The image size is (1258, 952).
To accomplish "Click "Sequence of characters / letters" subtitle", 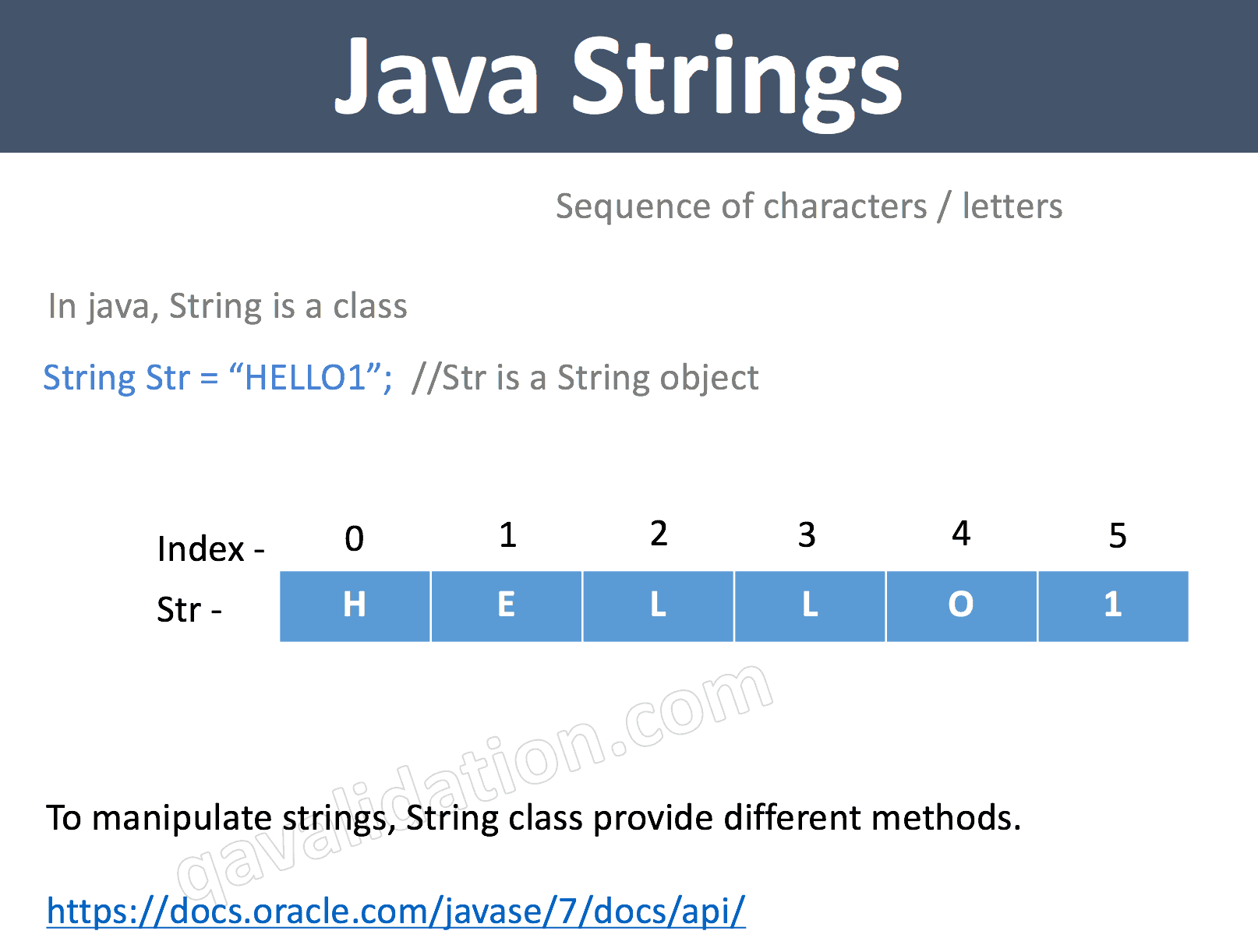I will coord(808,206).
